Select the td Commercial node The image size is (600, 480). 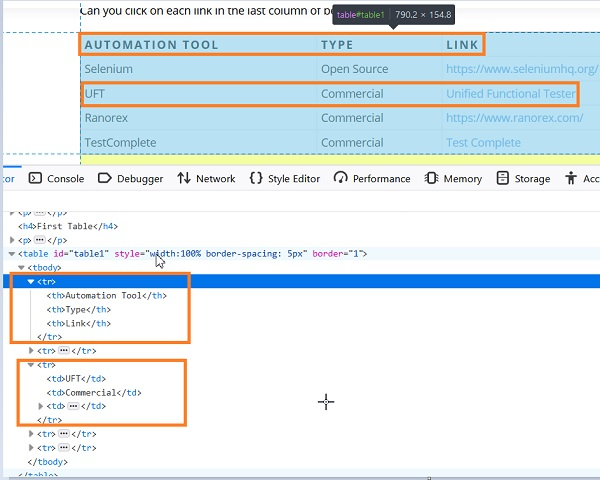(94, 393)
